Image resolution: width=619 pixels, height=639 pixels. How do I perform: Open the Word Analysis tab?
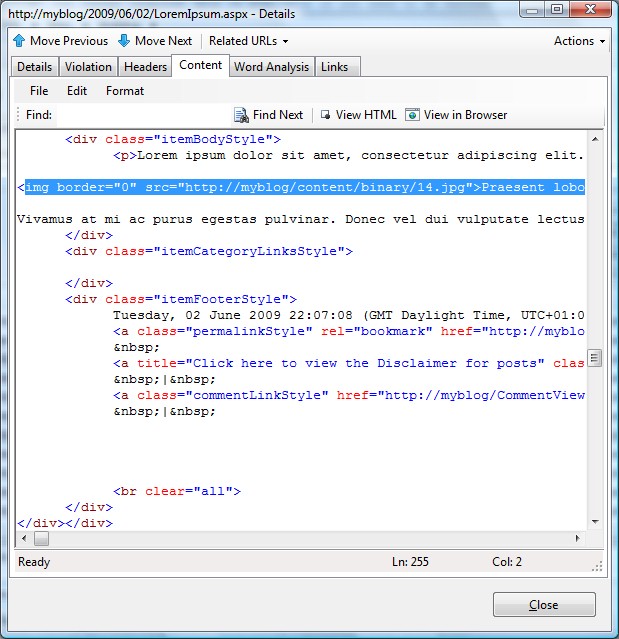[271, 67]
